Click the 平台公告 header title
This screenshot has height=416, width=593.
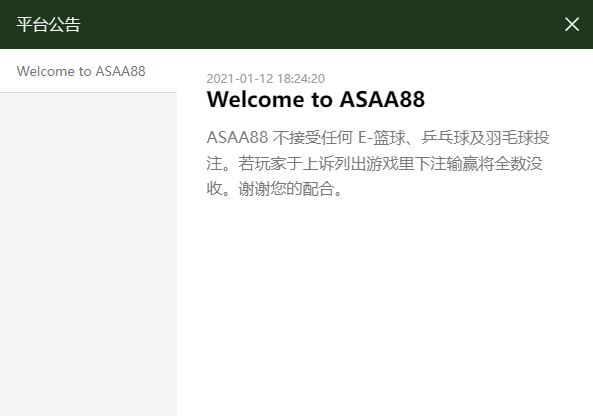click(x=48, y=25)
